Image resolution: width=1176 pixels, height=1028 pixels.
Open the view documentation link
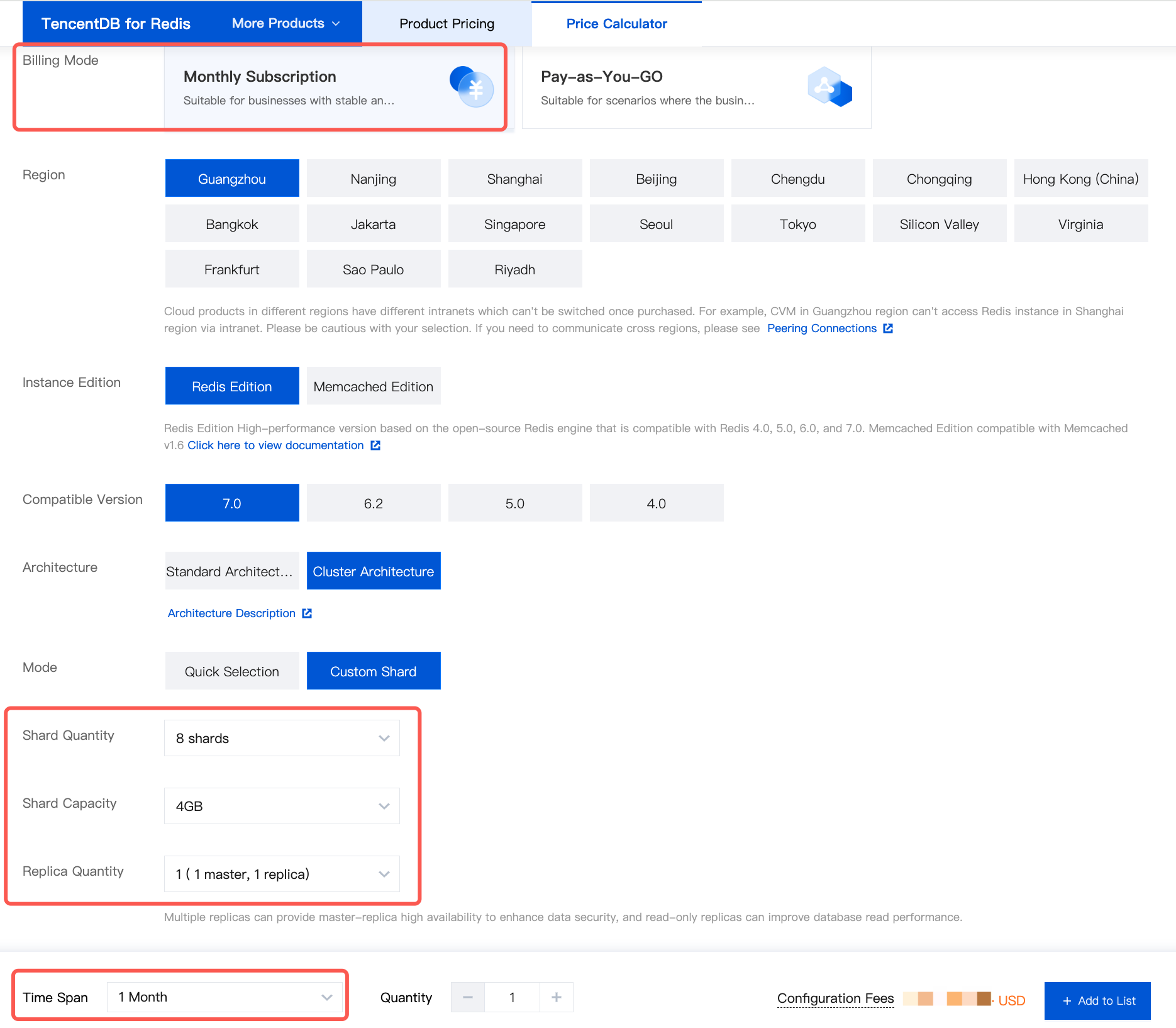coord(275,445)
